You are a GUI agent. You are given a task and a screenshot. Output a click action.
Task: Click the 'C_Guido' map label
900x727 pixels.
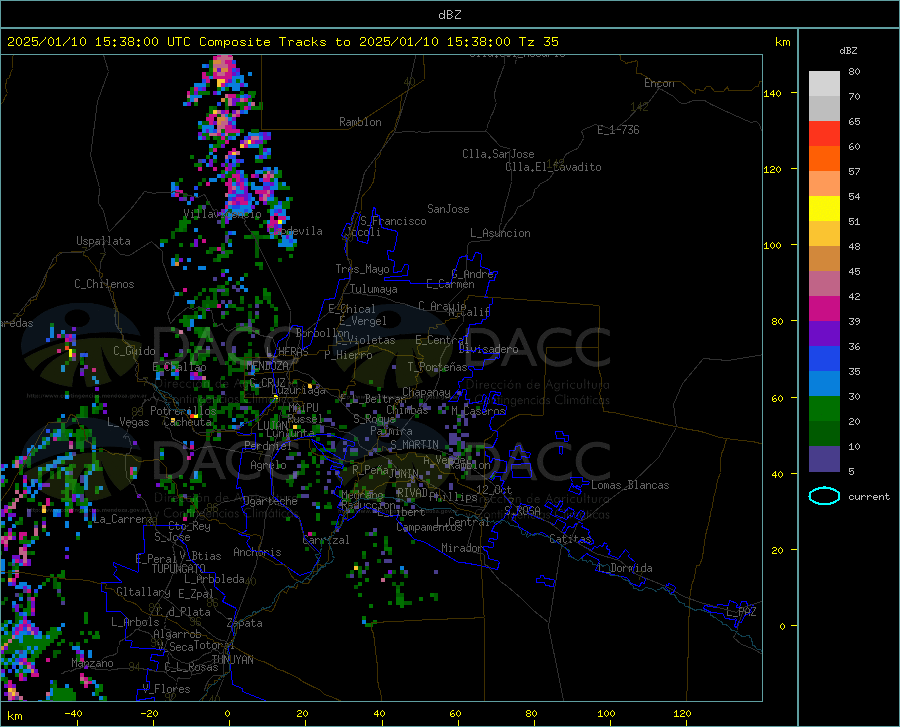tap(134, 351)
